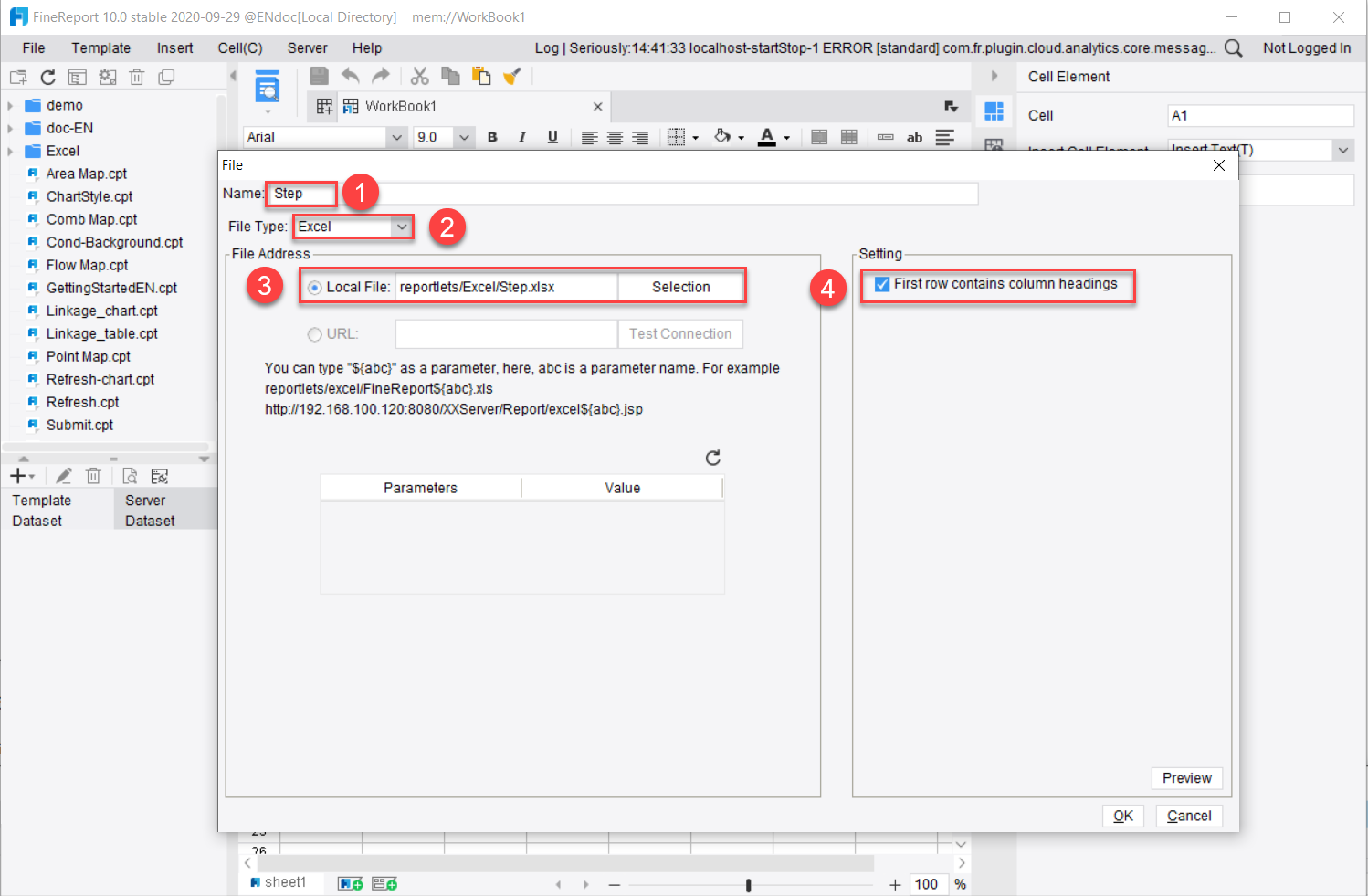The image size is (1368, 896).
Task: Open the add dataset plus dropdown
Action: pyautogui.click(x=22, y=476)
